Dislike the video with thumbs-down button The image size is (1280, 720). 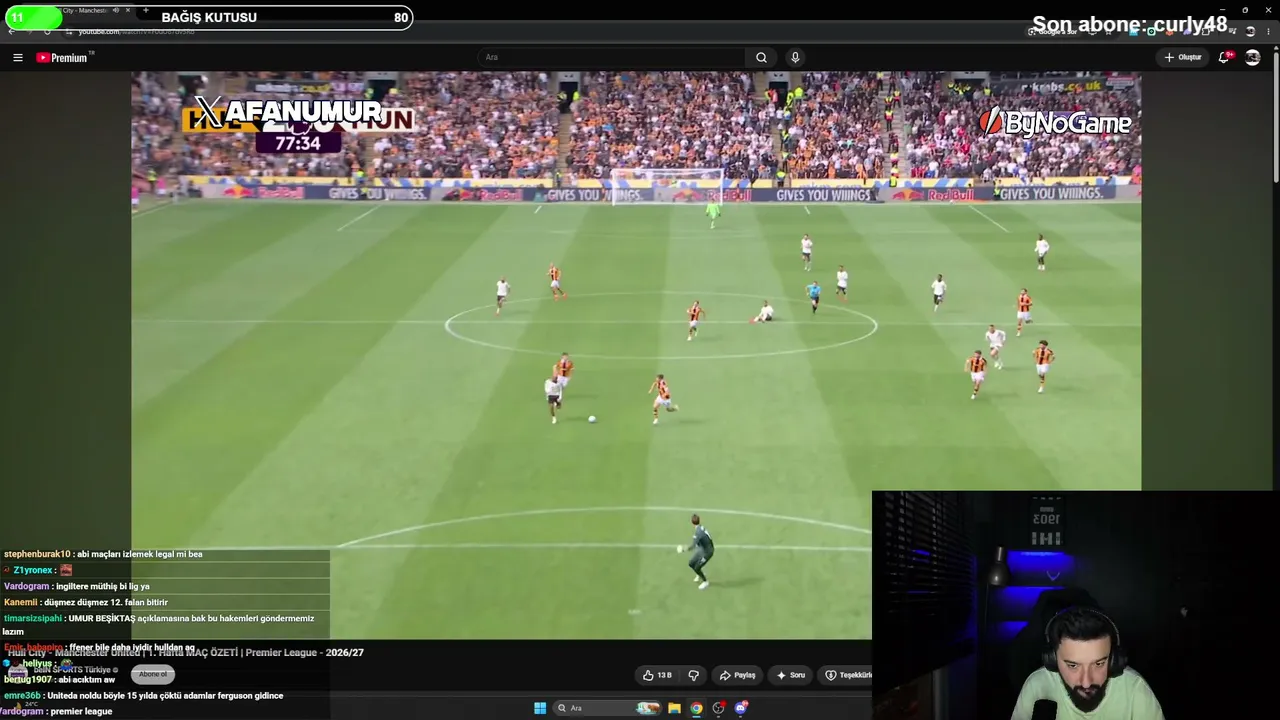coord(693,675)
